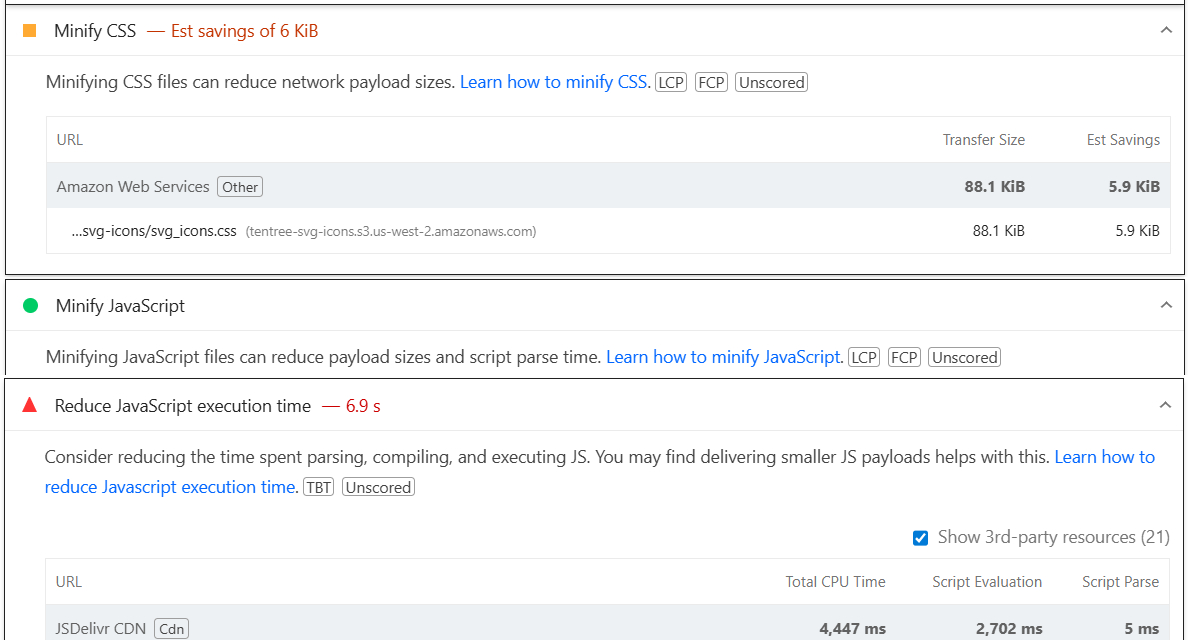Collapse the Reduce JavaScript execution time section
Viewport: 1188px width, 640px height.
point(1164,404)
